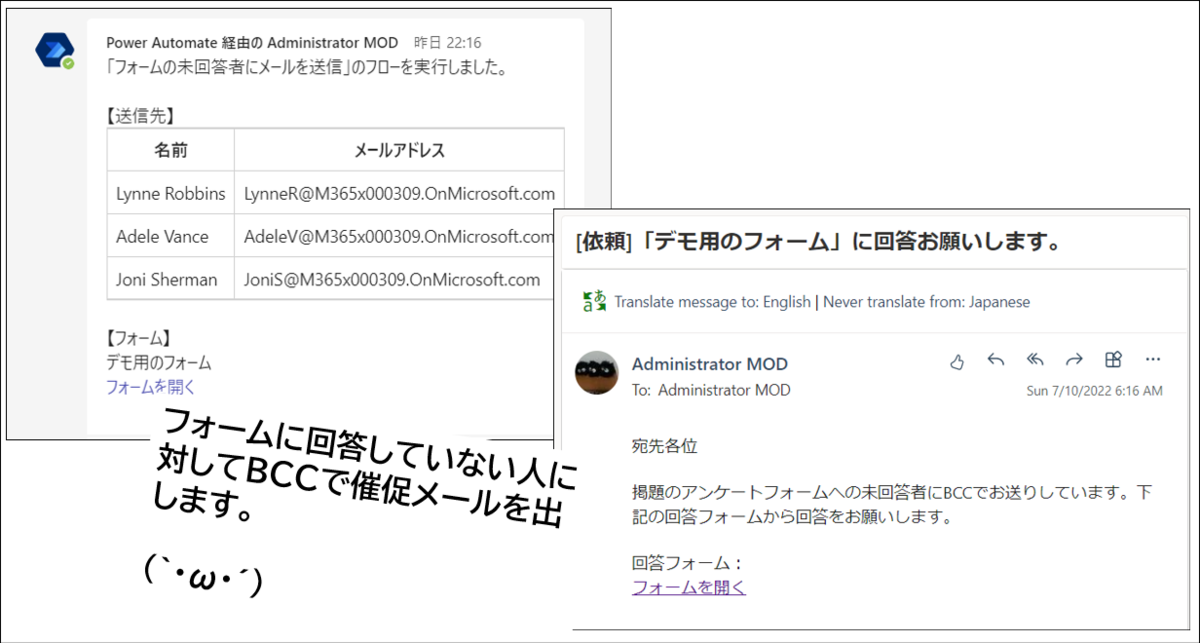Click the 名前 column header

pos(171,151)
